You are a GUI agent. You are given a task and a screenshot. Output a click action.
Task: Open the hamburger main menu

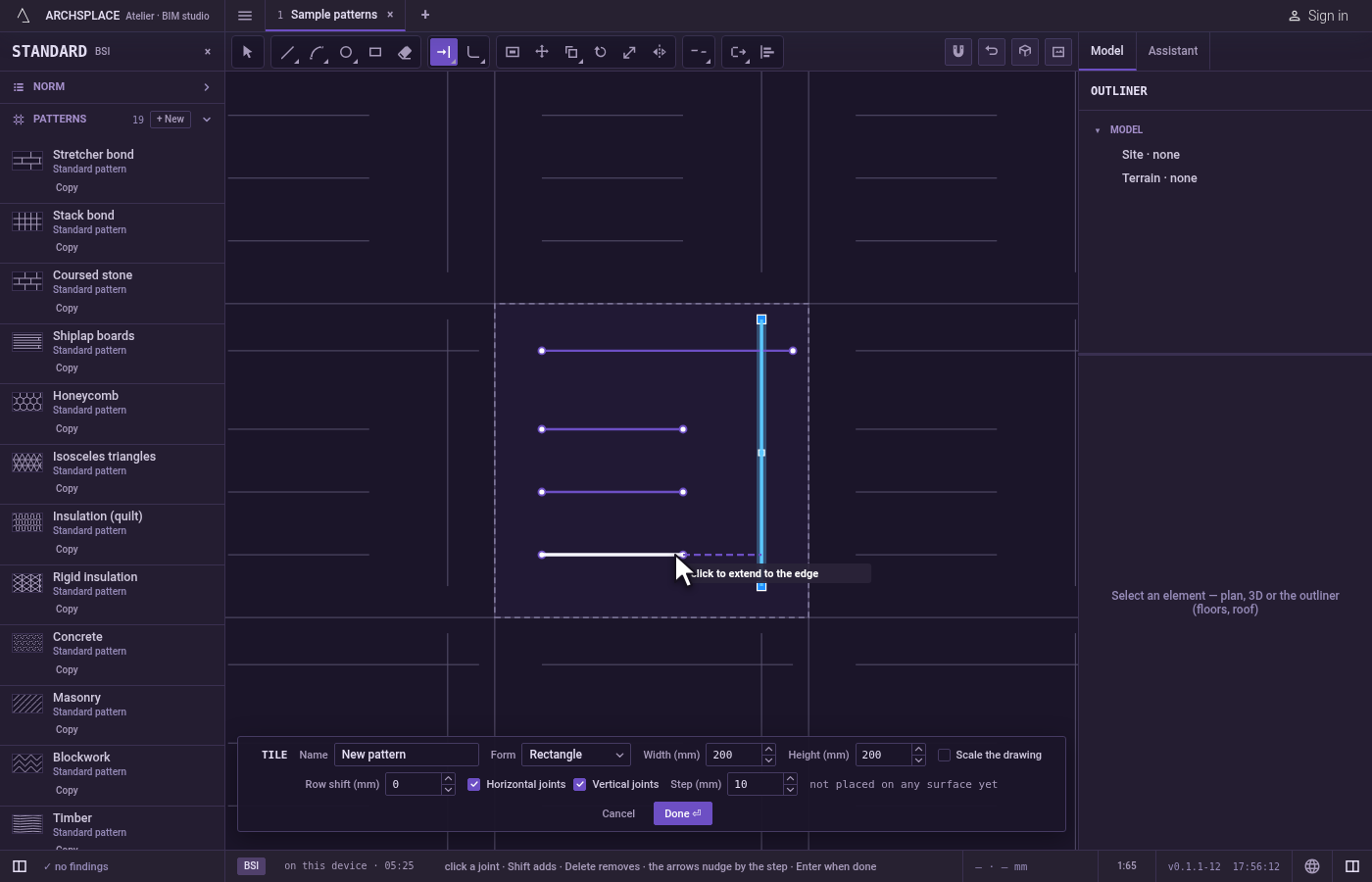[245, 15]
